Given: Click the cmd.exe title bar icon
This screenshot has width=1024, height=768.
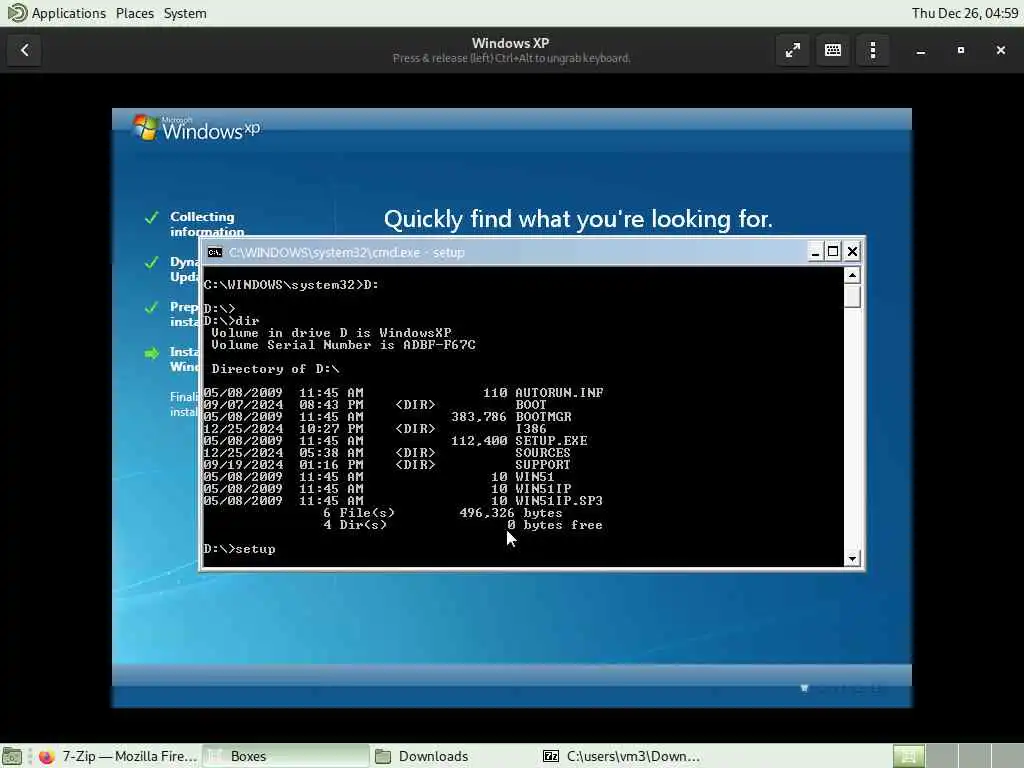Looking at the screenshot, I should tap(214, 252).
